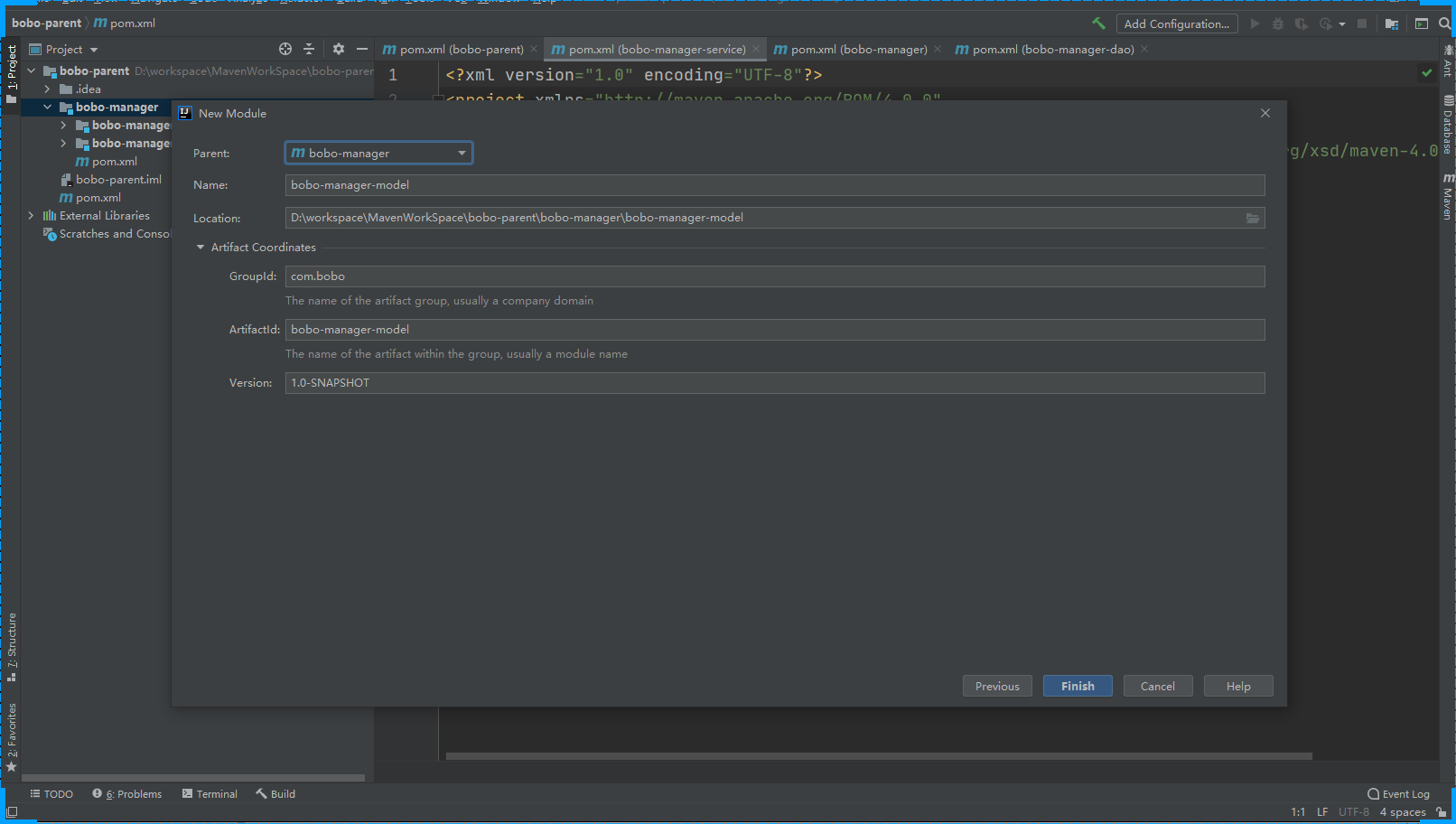1456x824 pixels.
Task: Click bobo-parent breadcrumb in navigation bar
Action: pyautogui.click(x=46, y=23)
